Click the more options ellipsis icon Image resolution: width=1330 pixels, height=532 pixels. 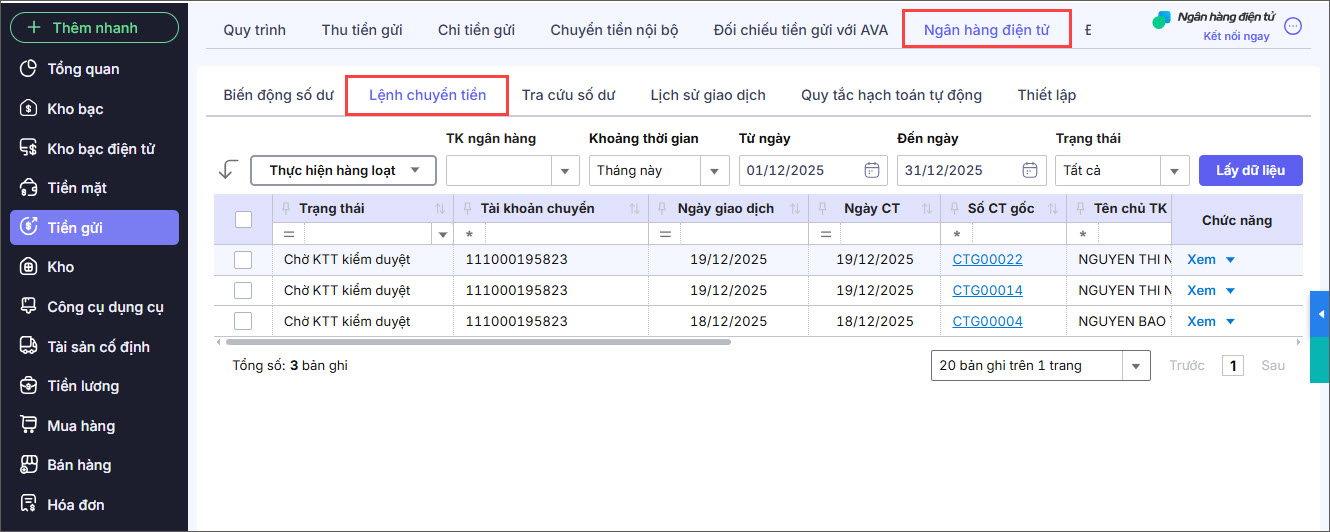[1293, 27]
